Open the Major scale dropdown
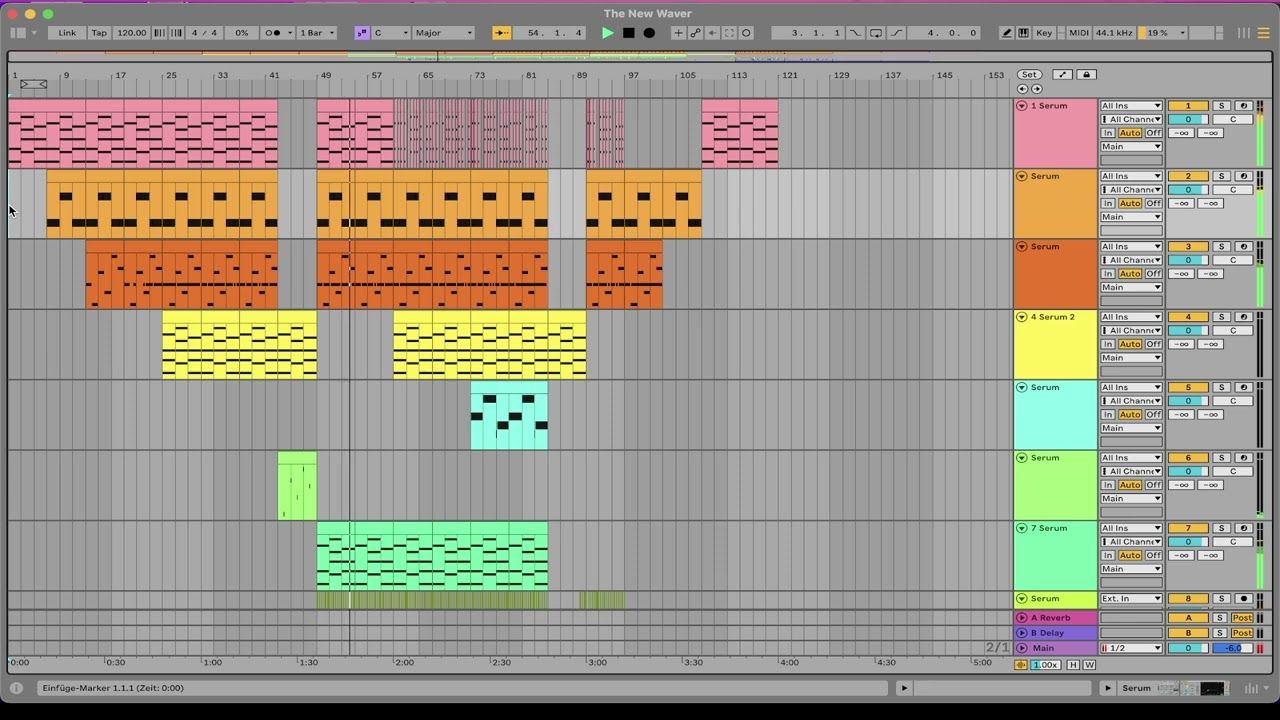The width and height of the screenshot is (1280, 720). [x=444, y=33]
